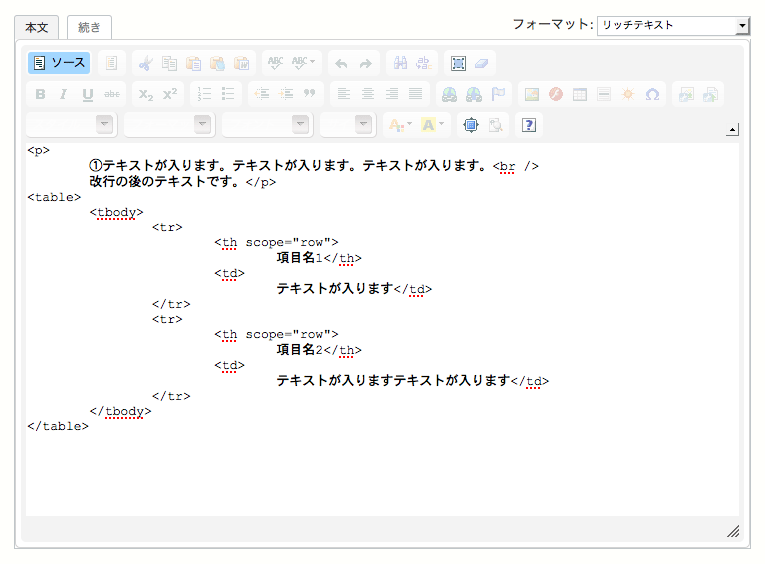Image resolution: width=765 pixels, height=564 pixels.
Task: Click the Anchor flag icon
Action: click(498, 94)
